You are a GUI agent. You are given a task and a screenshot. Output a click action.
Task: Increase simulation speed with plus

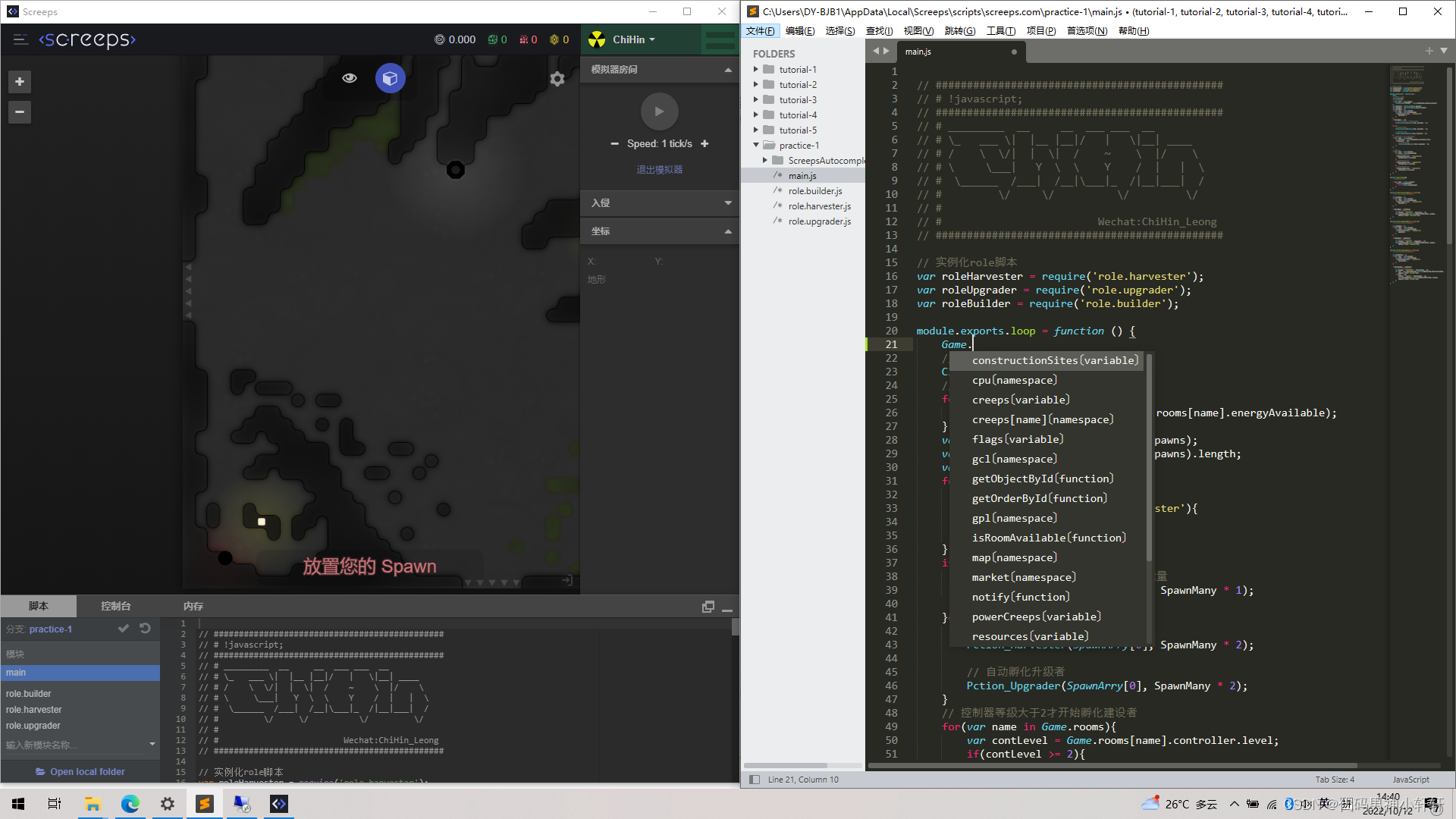pos(704,143)
